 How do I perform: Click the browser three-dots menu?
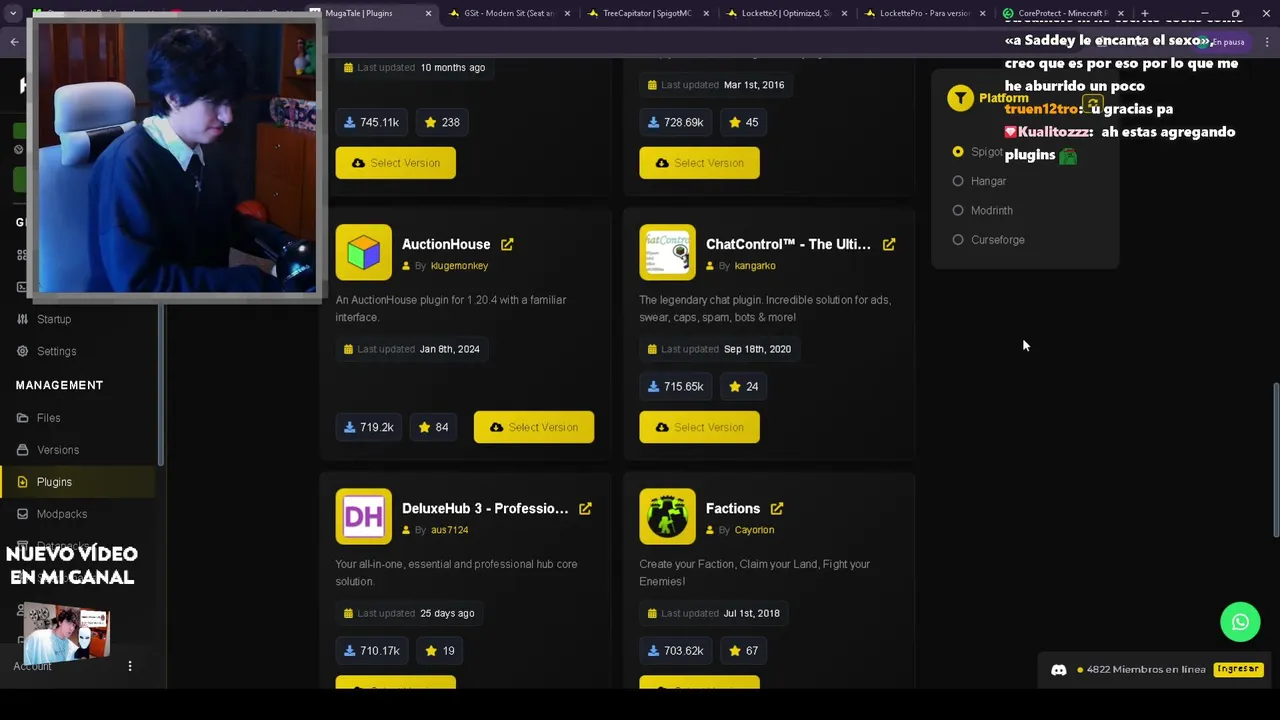1267,42
